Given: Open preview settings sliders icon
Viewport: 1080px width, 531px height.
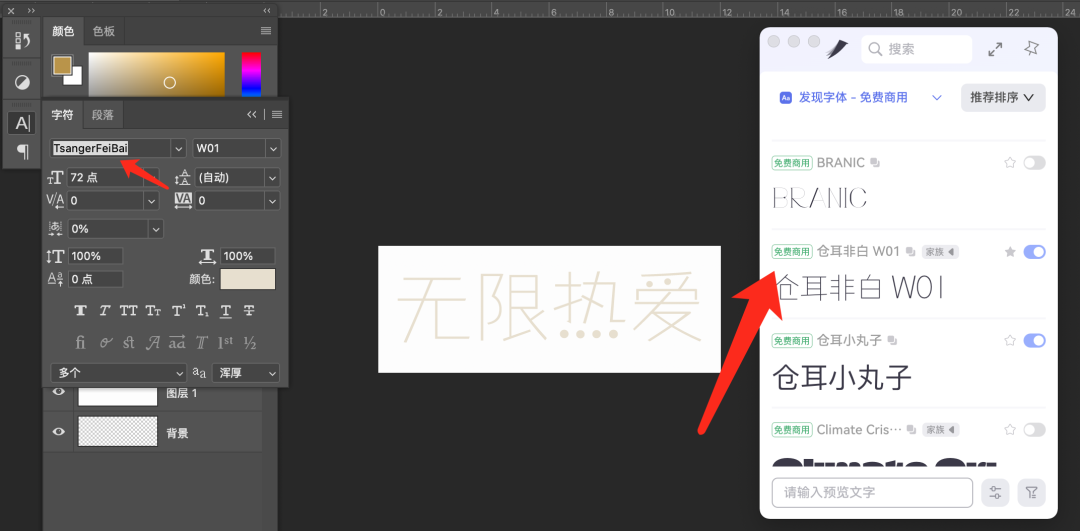Looking at the screenshot, I should pyautogui.click(x=995, y=492).
